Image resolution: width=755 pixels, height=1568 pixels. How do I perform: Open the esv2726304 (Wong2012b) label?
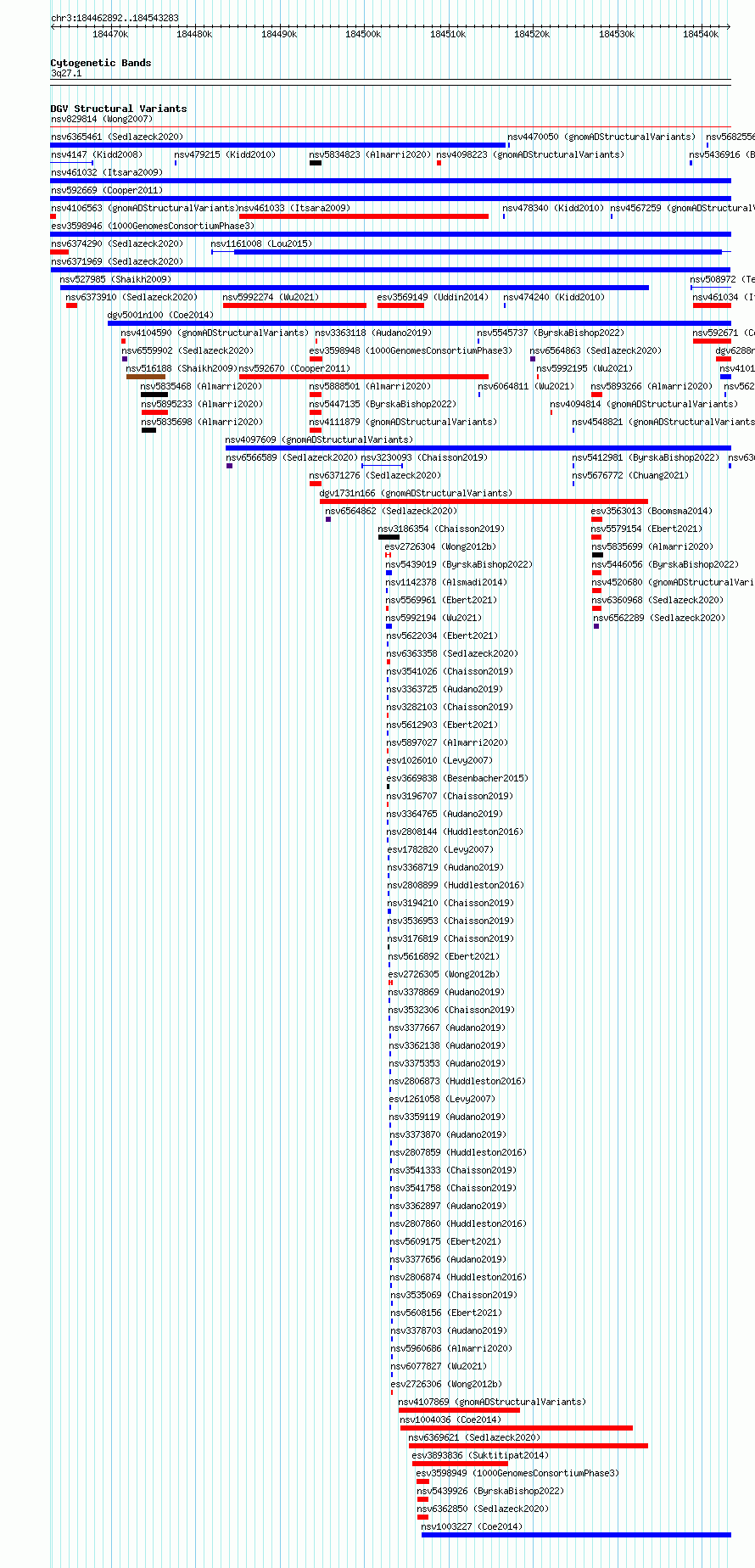[440, 546]
